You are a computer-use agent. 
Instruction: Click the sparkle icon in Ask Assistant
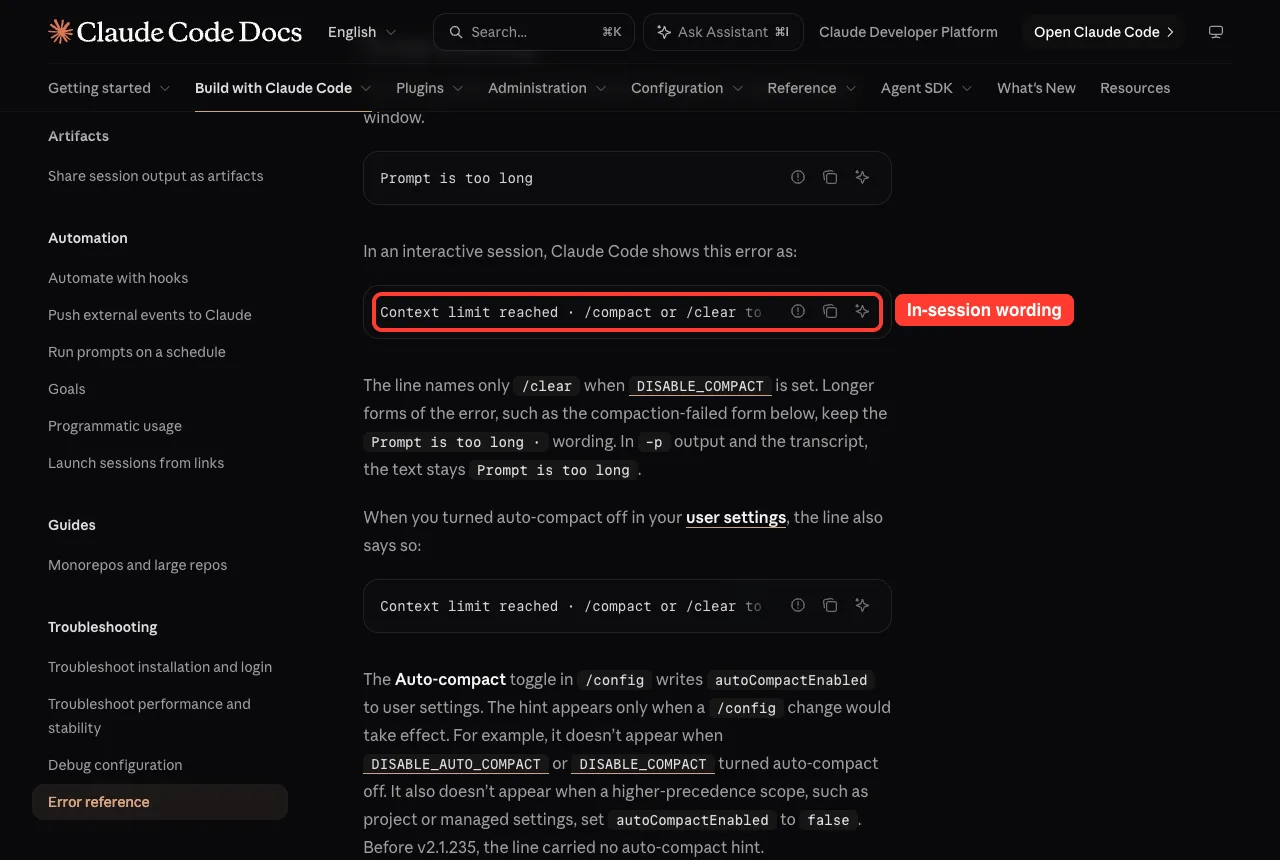pos(664,32)
